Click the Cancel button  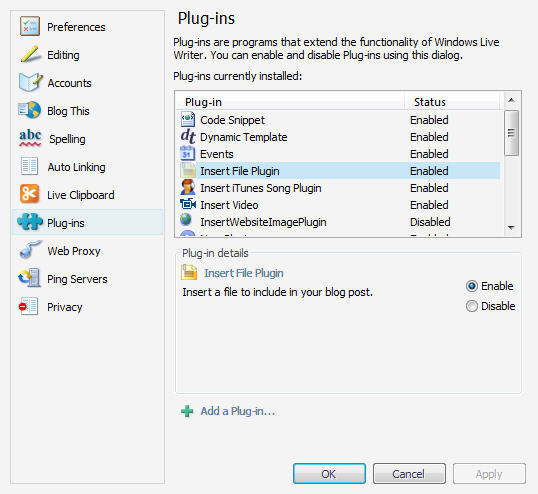(409, 474)
